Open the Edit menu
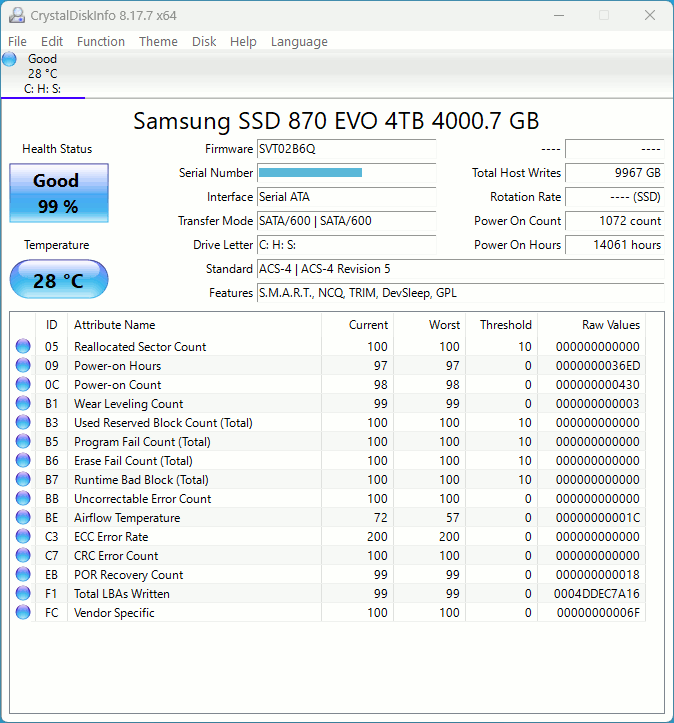 [52, 41]
